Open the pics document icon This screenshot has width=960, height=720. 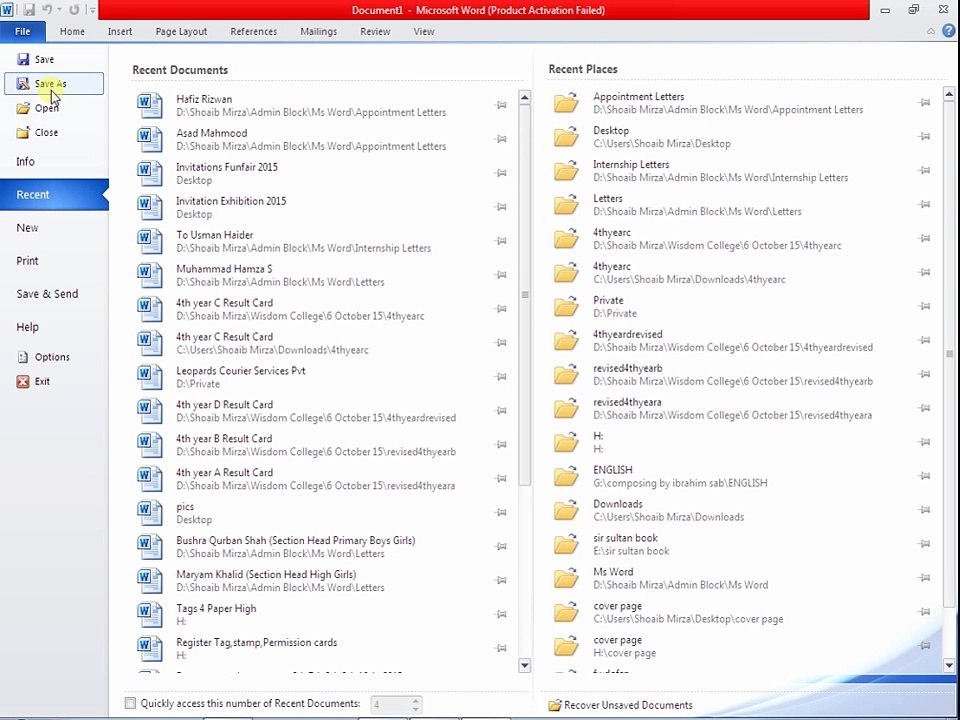pyautogui.click(x=150, y=513)
